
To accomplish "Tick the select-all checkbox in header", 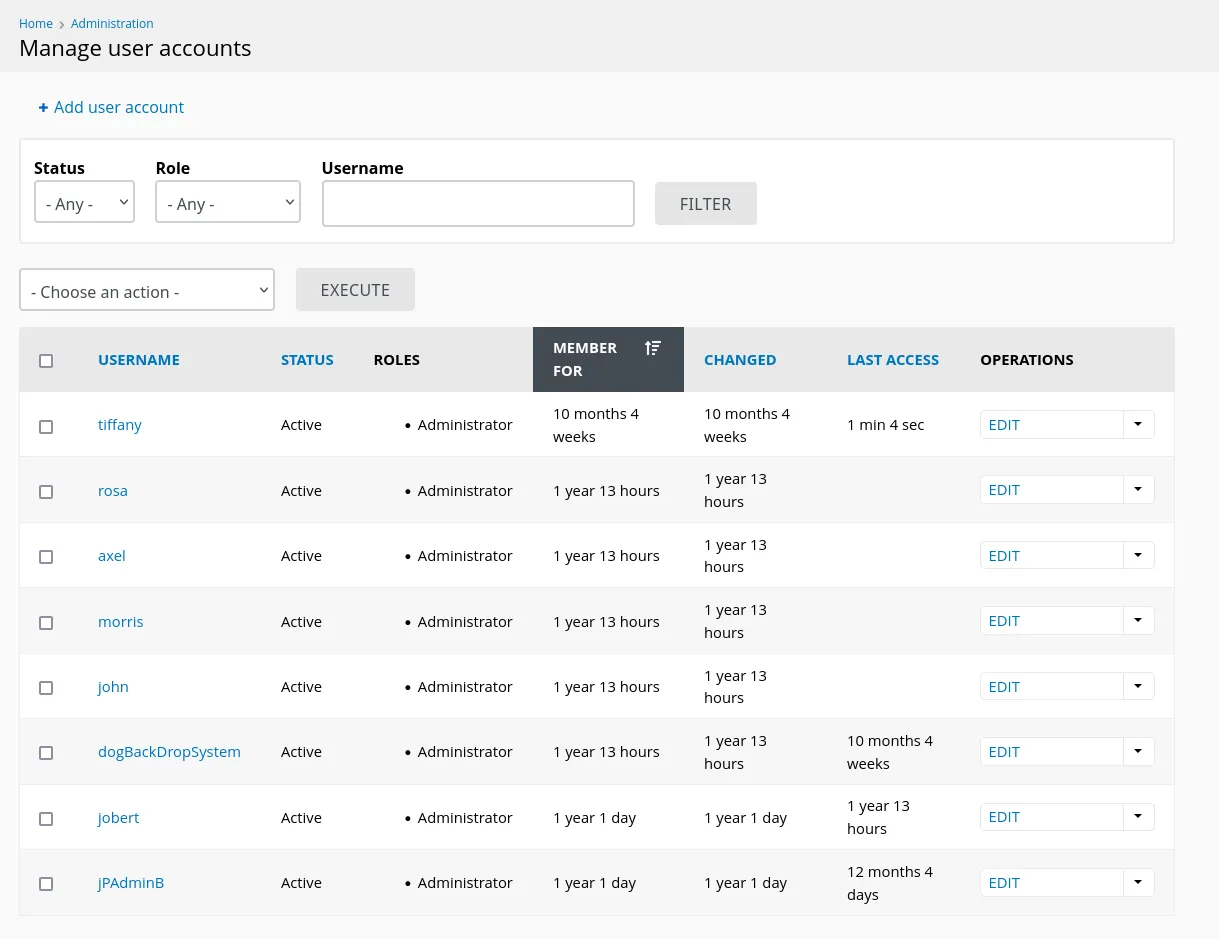I will point(46,361).
